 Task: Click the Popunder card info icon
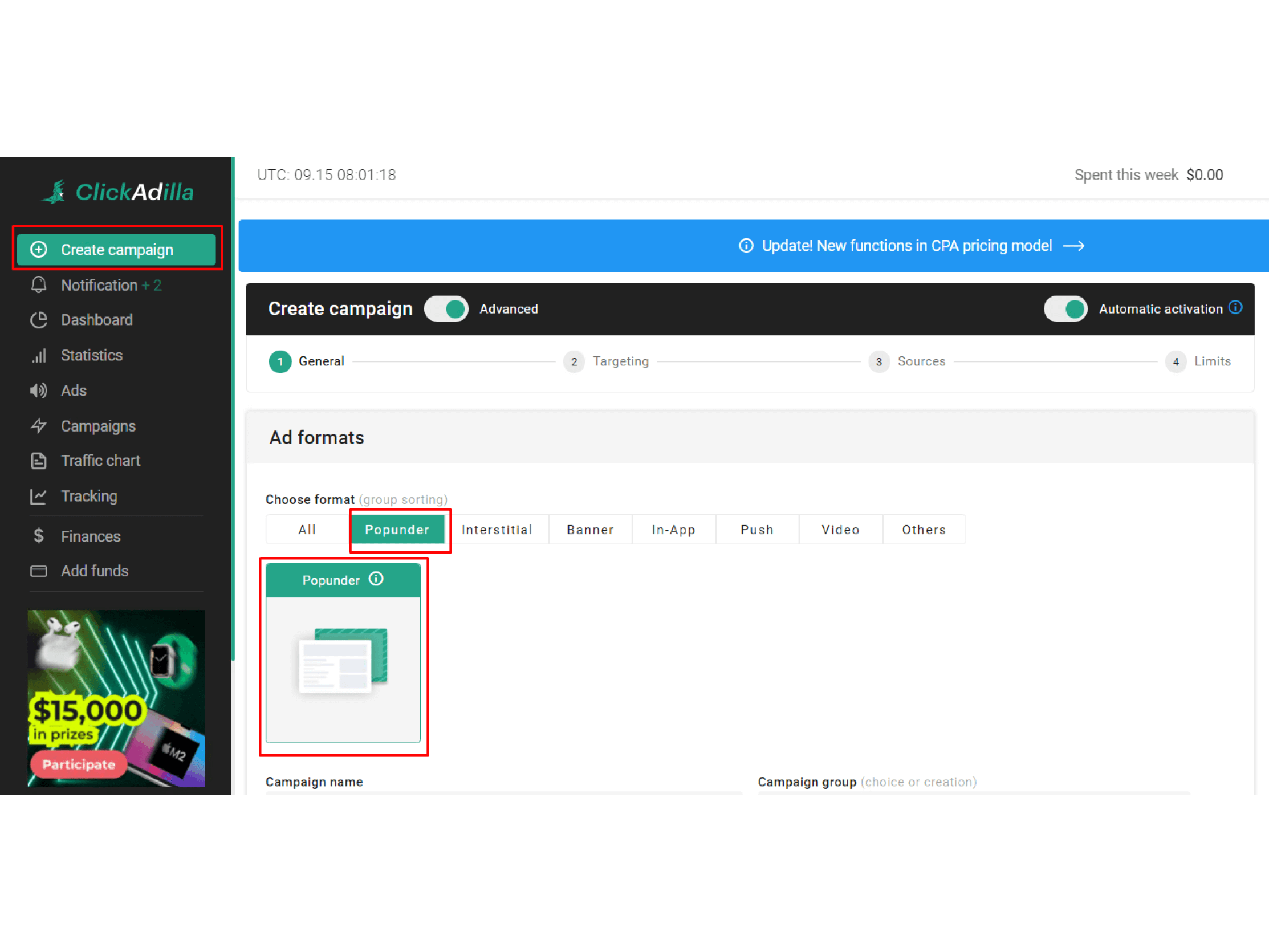click(x=376, y=579)
